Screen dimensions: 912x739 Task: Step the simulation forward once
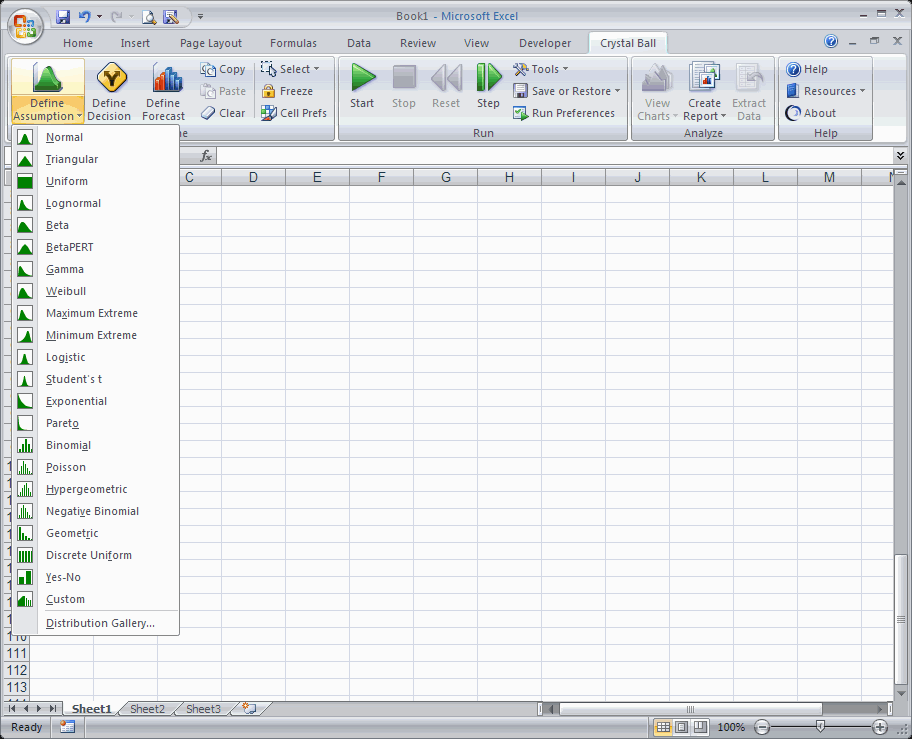point(487,85)
